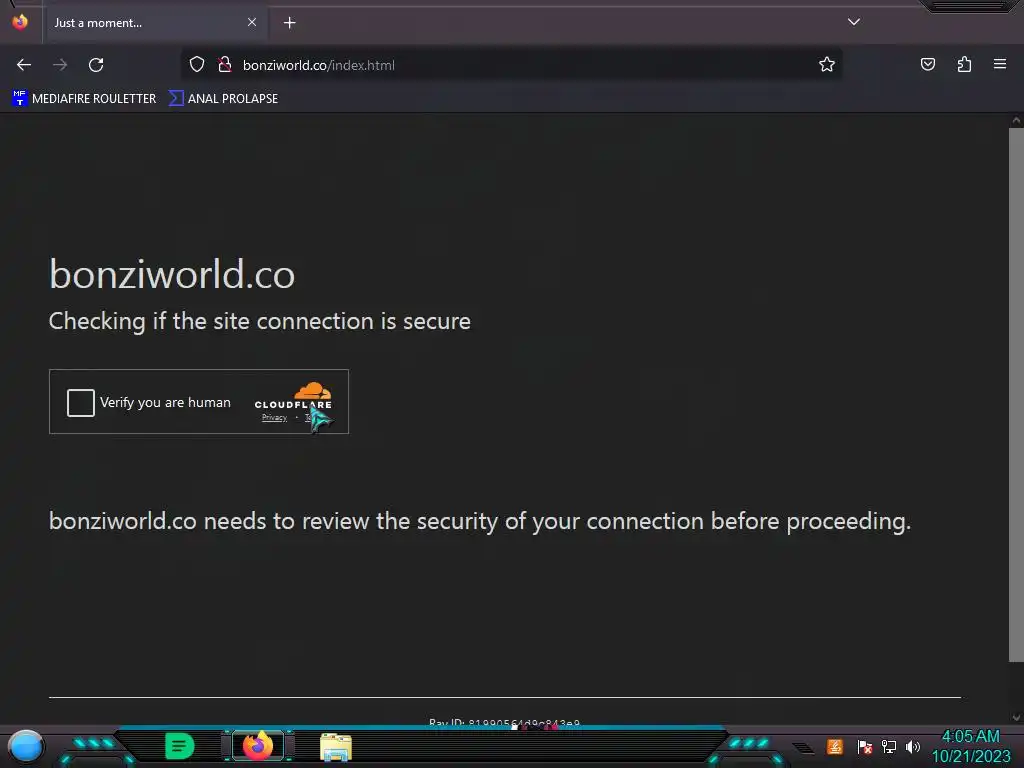The image size is (1024, 768).
Task: Click scrollbar up arrow
Action: click(x=1016, y=120)
